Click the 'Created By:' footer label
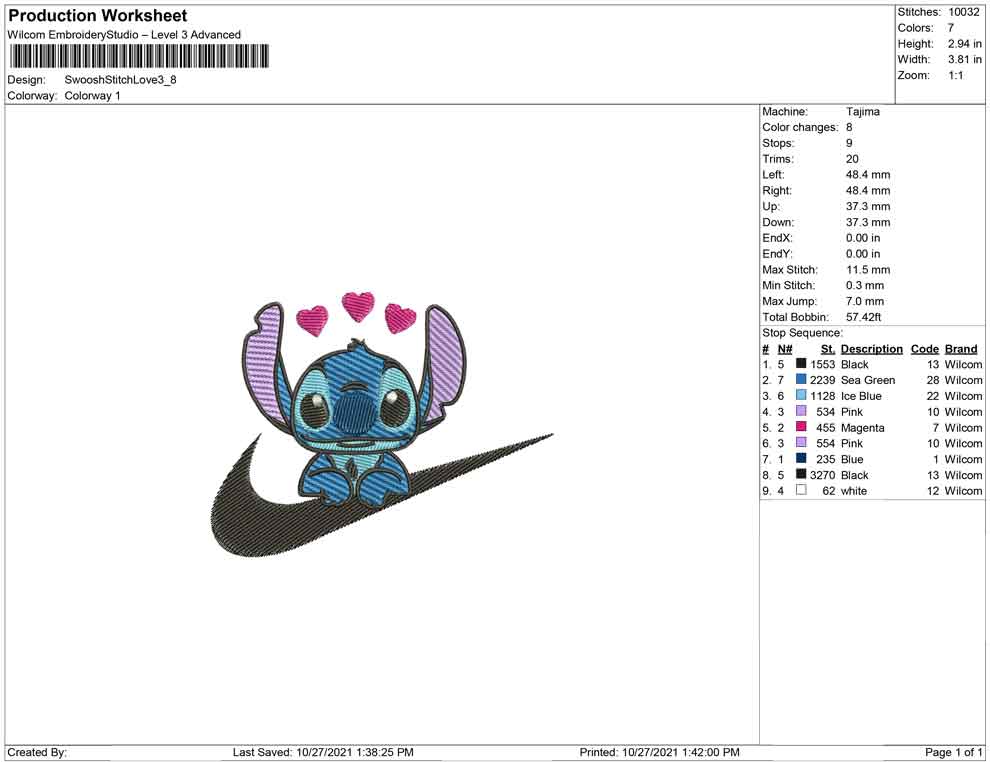Screen dimensions: 990x762 click(37, 752)
